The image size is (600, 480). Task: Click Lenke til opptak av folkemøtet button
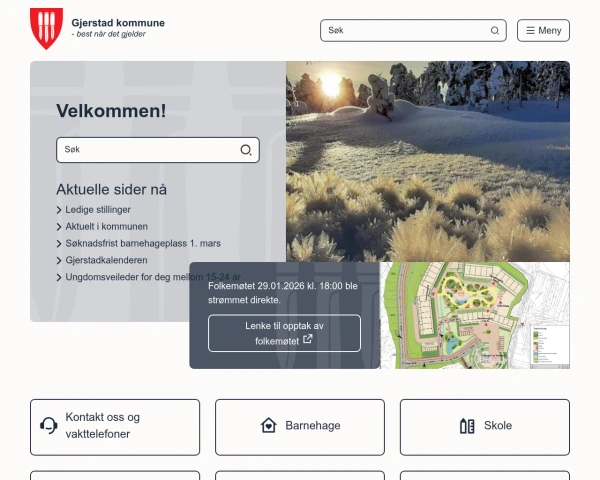[x=284, y=333]
